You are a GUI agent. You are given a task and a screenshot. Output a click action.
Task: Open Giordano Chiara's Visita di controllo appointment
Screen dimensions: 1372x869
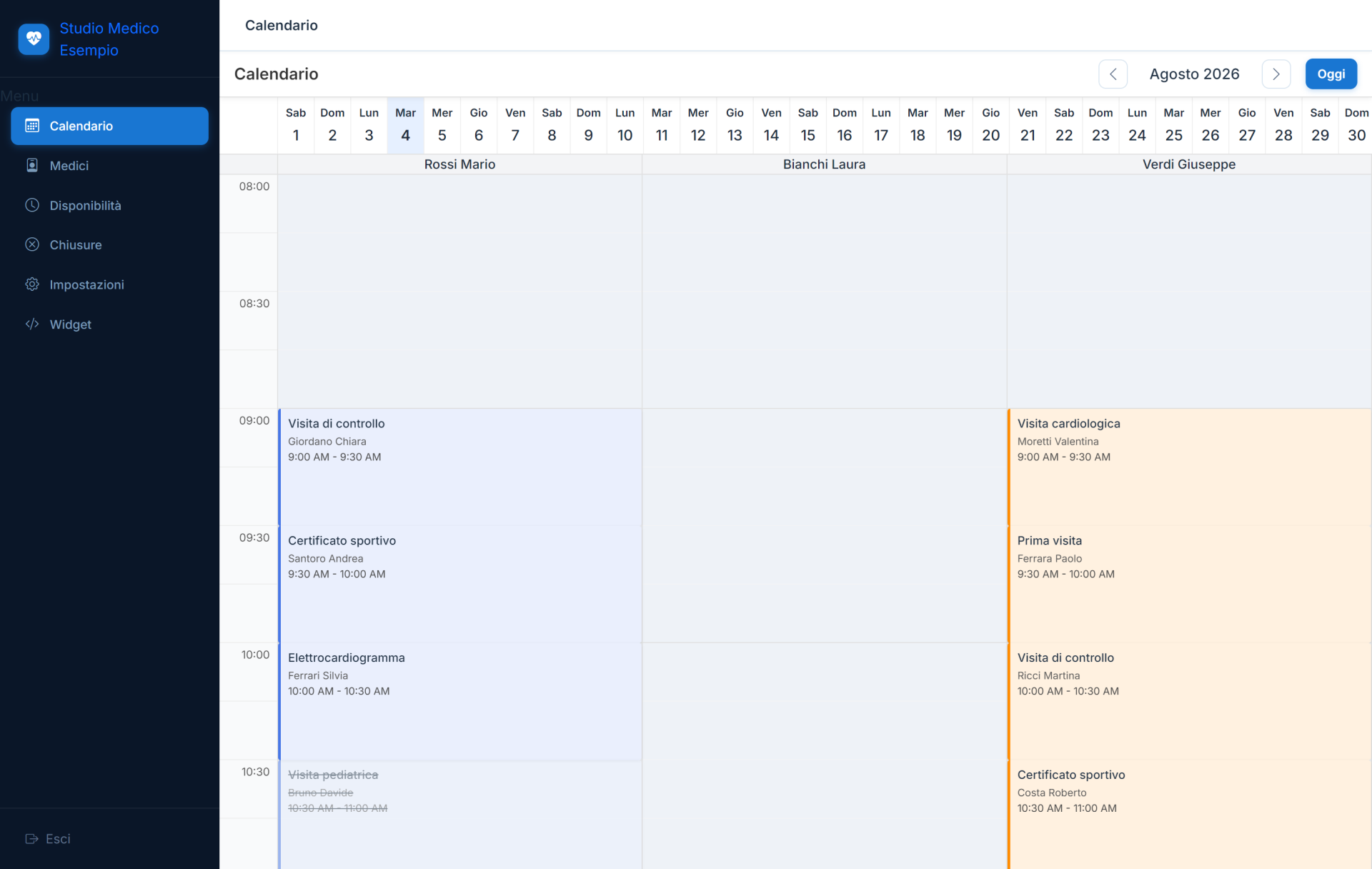pyautogui.click(x=460, y=467)
